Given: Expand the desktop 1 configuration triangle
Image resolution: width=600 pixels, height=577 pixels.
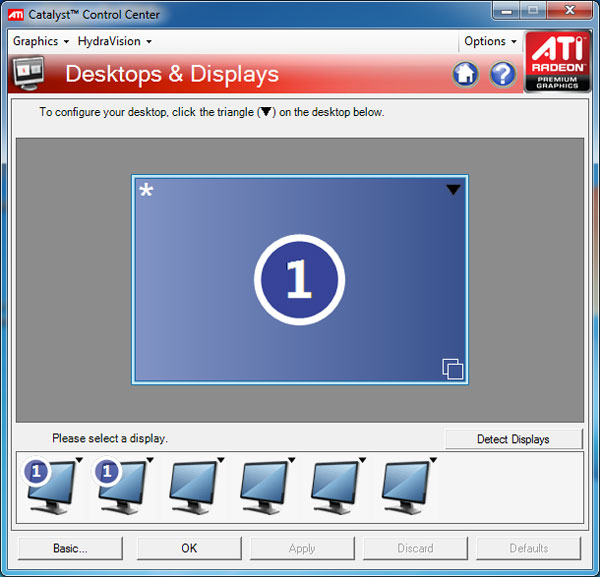Looking at the screenshot, I should coord(453,190).
